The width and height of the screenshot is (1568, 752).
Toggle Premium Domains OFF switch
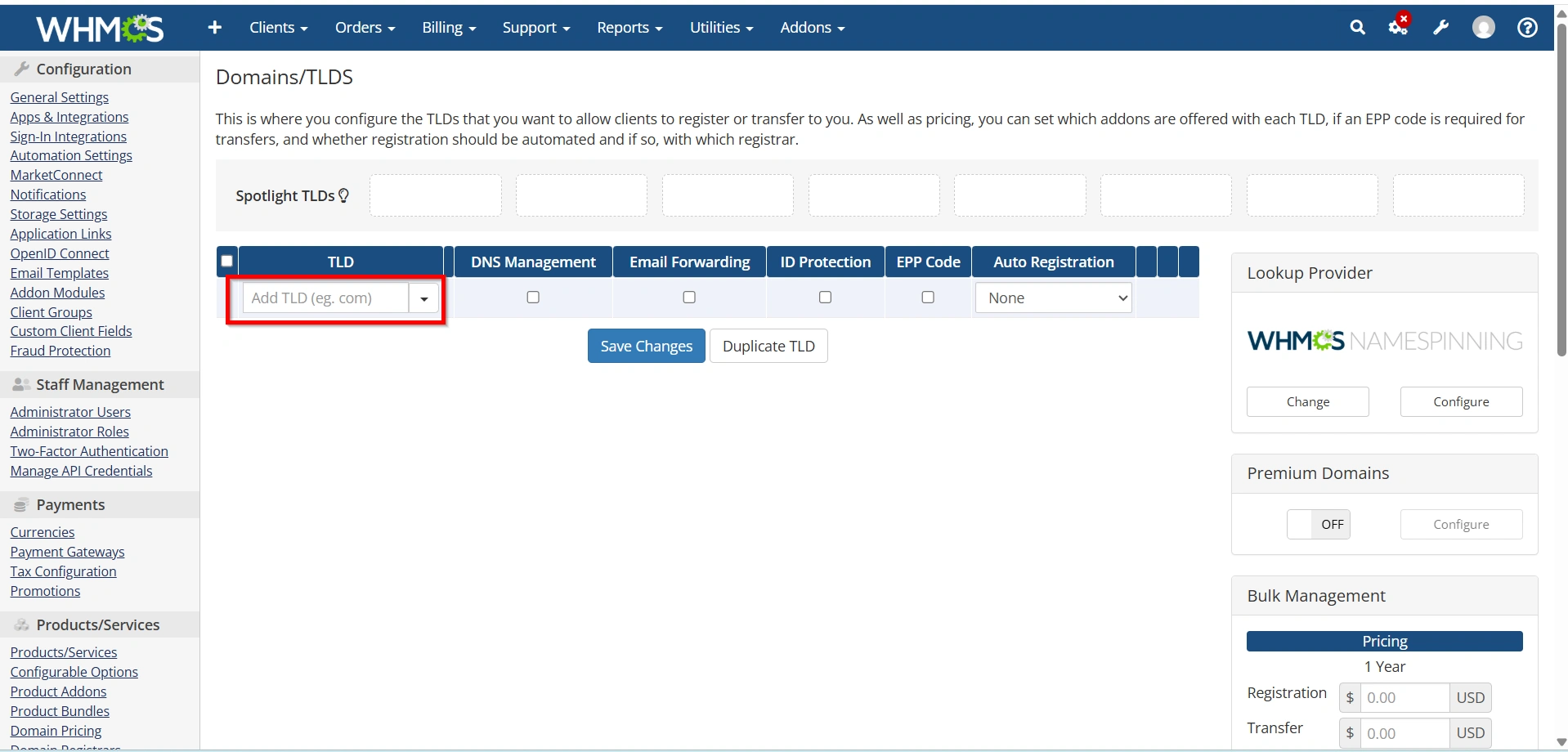(1319, 525)
